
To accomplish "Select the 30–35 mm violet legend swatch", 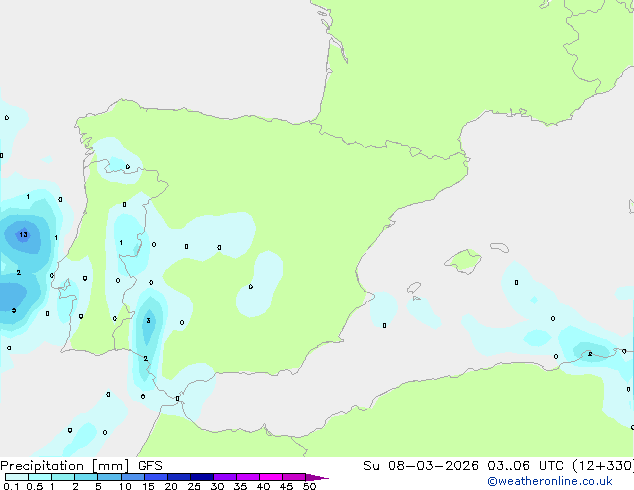I will tap(225, 477).
